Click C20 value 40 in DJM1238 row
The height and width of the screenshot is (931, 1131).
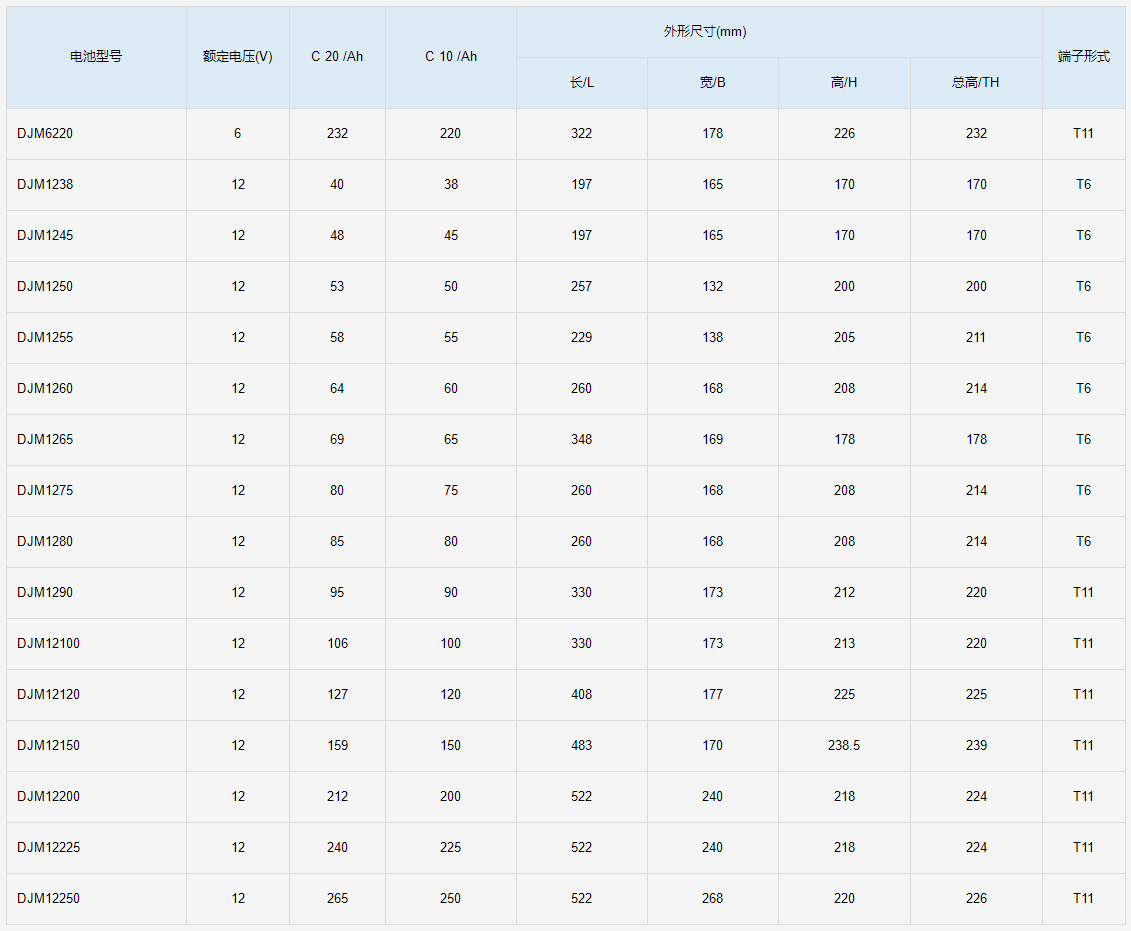337,185
